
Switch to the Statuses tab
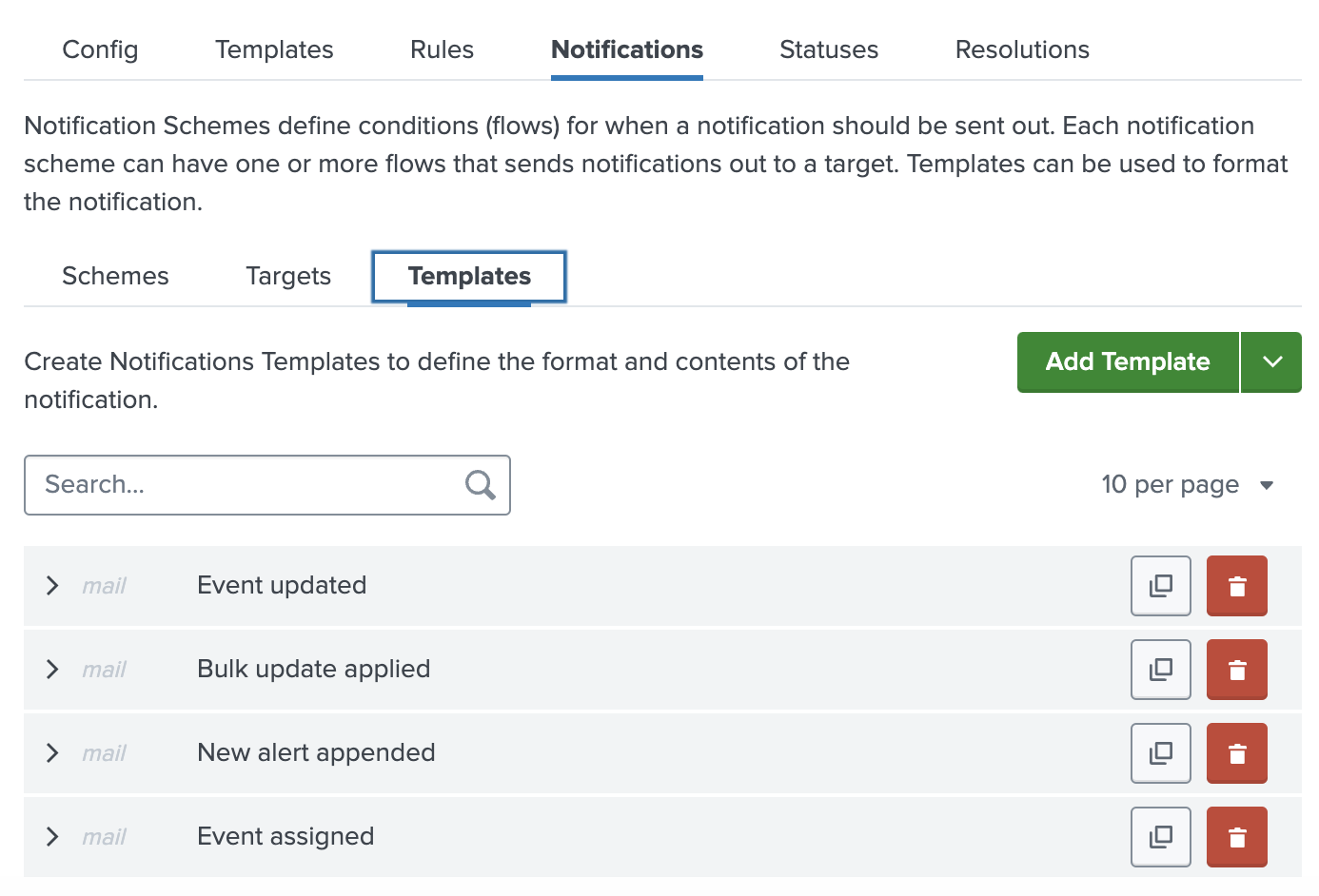click(828, 49)
